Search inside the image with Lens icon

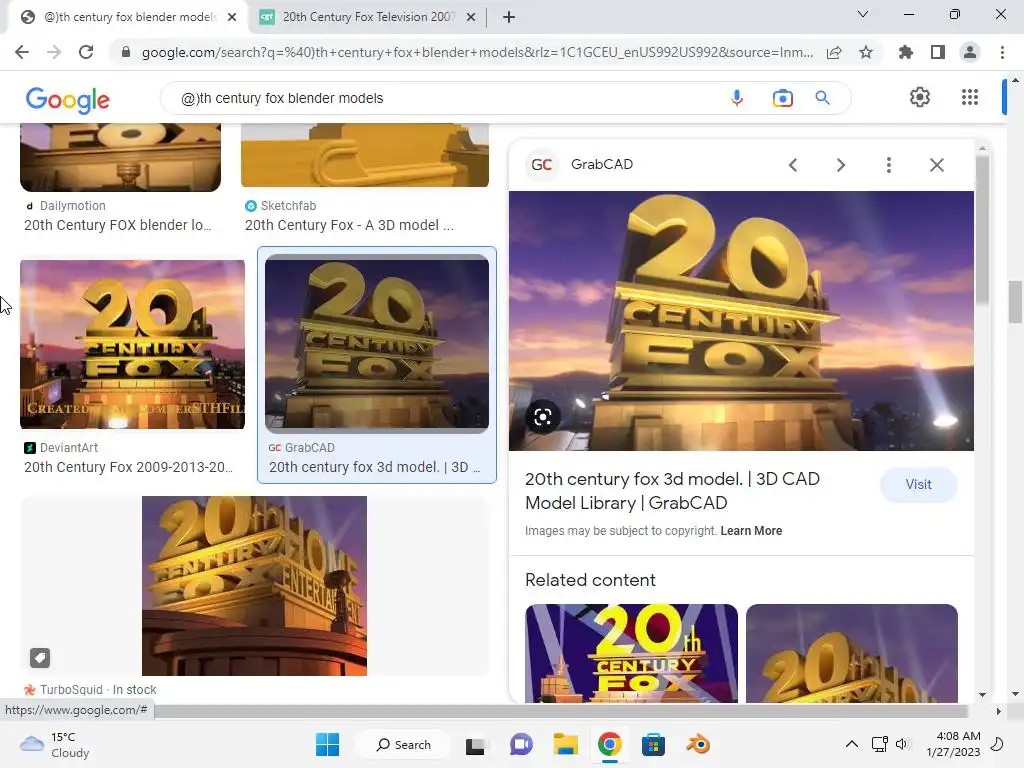[543, 417]
